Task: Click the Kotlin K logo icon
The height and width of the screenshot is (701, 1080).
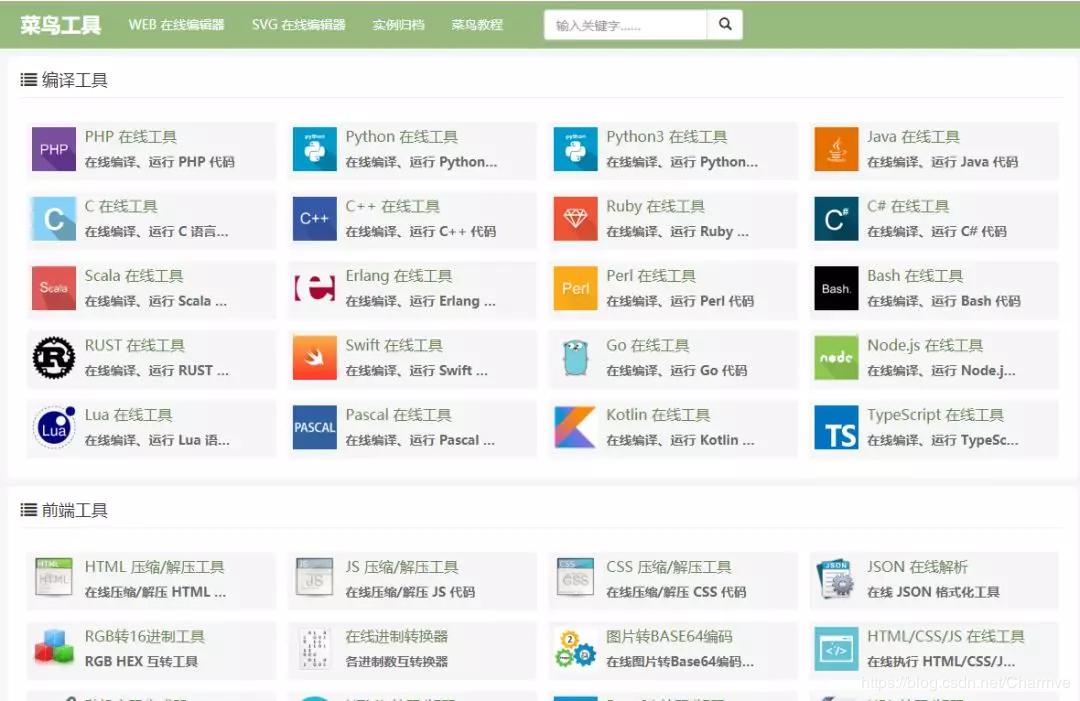Action: coord(575,427)
